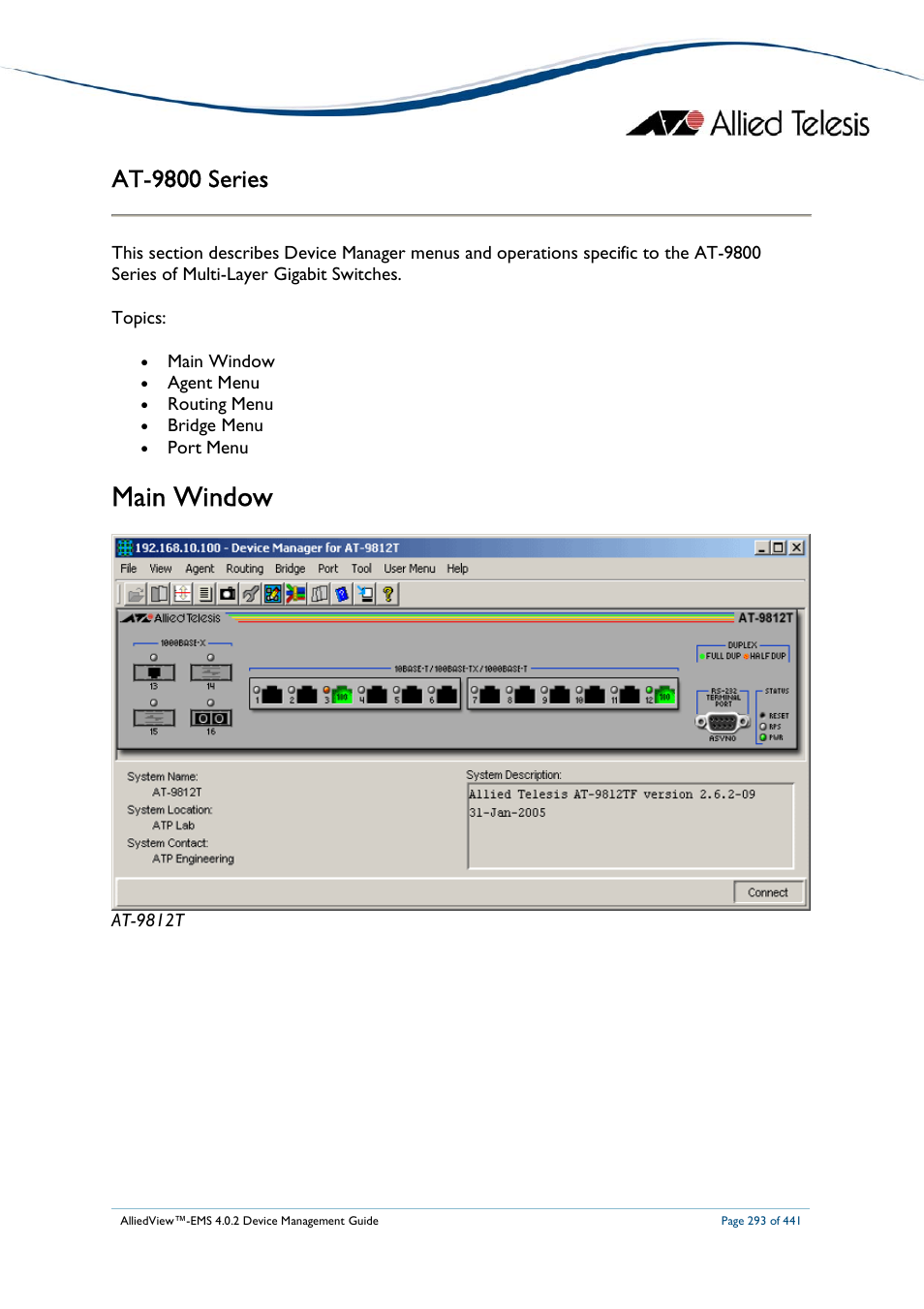Click the 'Page 293 of 441' footer text
The image size is (924, 1309).
[760, 1221]
